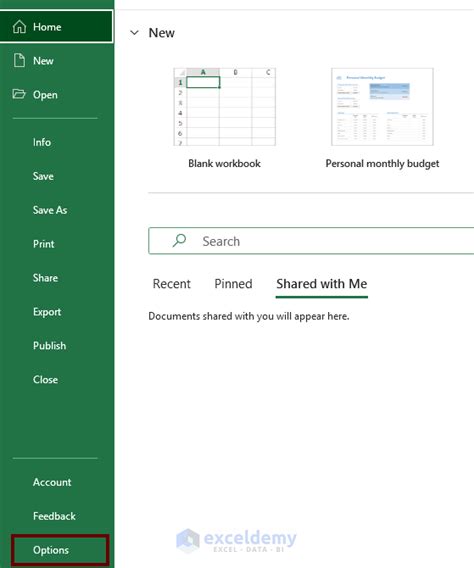Click the magnifying glass search icon
The width and height of the screenshot is (474, 568).
coord(179,240)
